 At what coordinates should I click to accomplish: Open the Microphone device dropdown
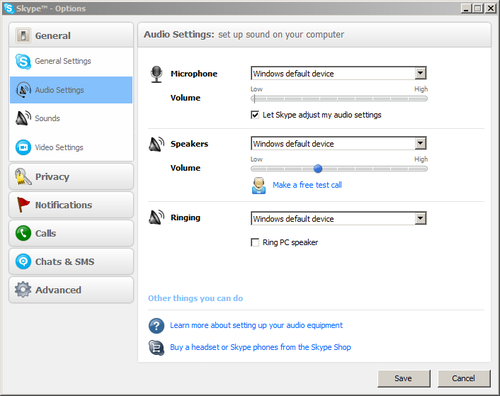click(x=420, y=73)
